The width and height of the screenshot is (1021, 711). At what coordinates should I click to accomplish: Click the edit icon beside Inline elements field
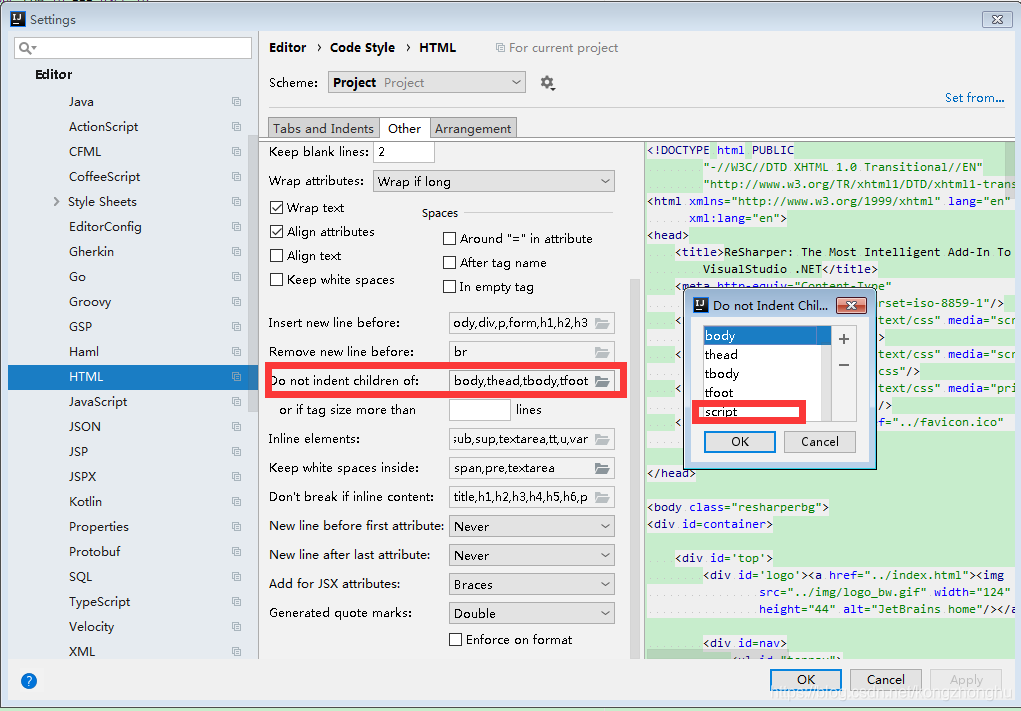click(604, 439)
